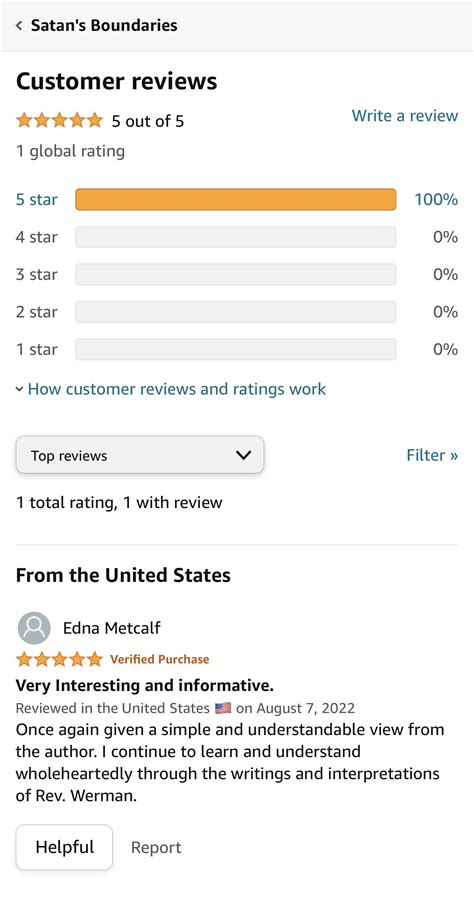Open the Edna Metcalf reviewer profile name

click(112, 628)
